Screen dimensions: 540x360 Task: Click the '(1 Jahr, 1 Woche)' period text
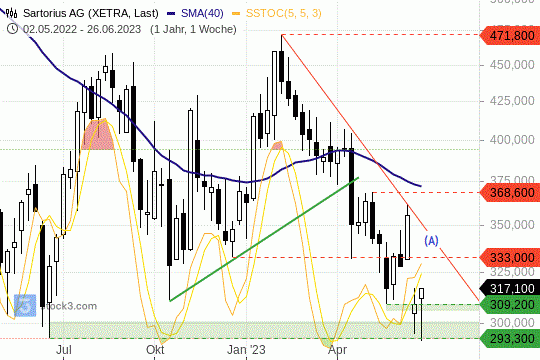coord(193,29)
